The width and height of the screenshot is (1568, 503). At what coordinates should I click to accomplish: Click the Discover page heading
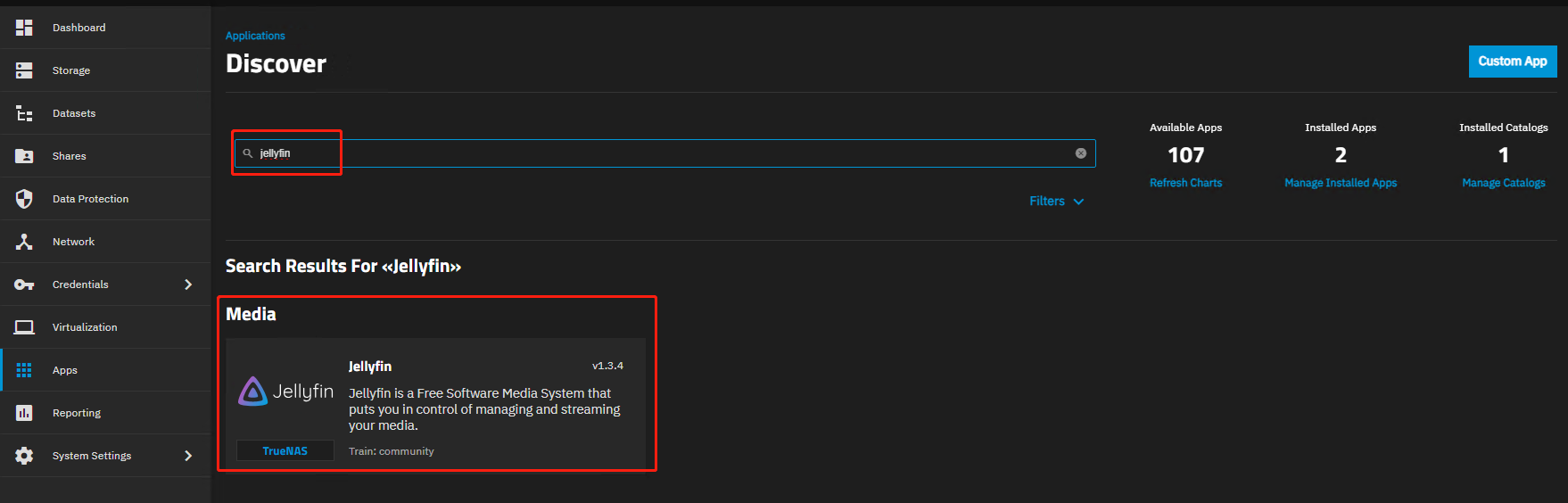tap(276, 63)
